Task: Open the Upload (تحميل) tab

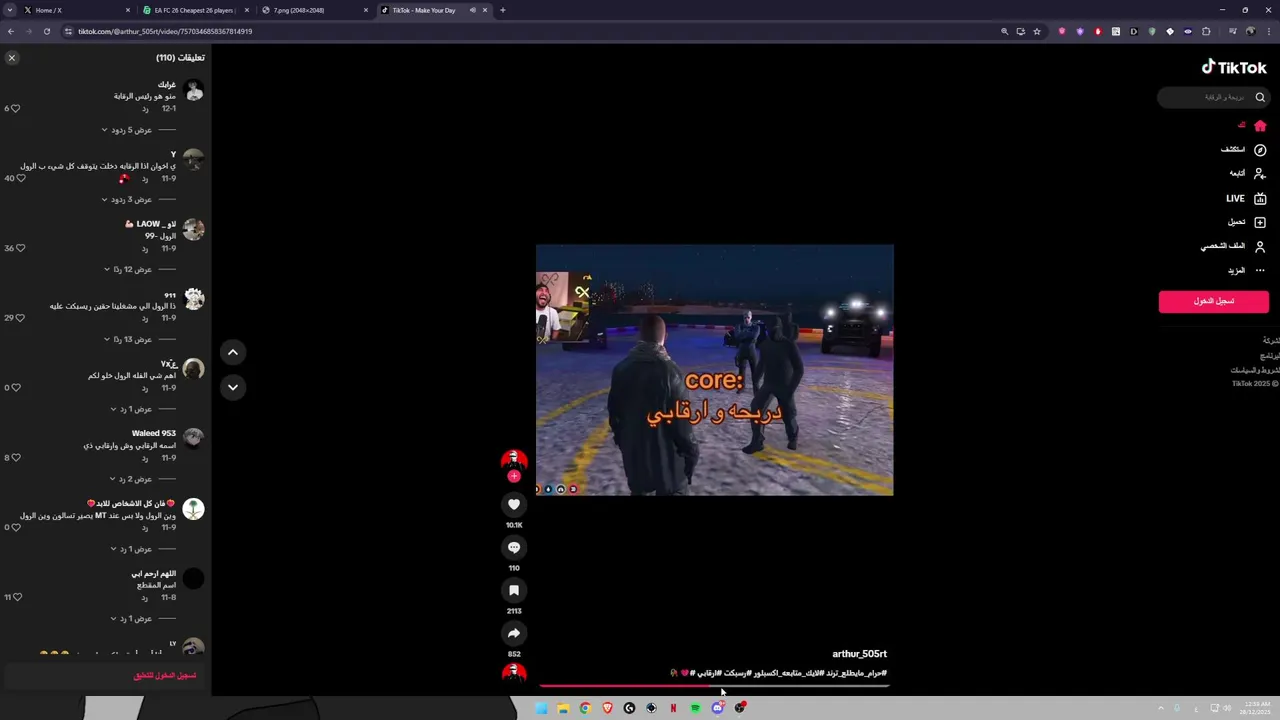Action: (x=1247, y=222)
